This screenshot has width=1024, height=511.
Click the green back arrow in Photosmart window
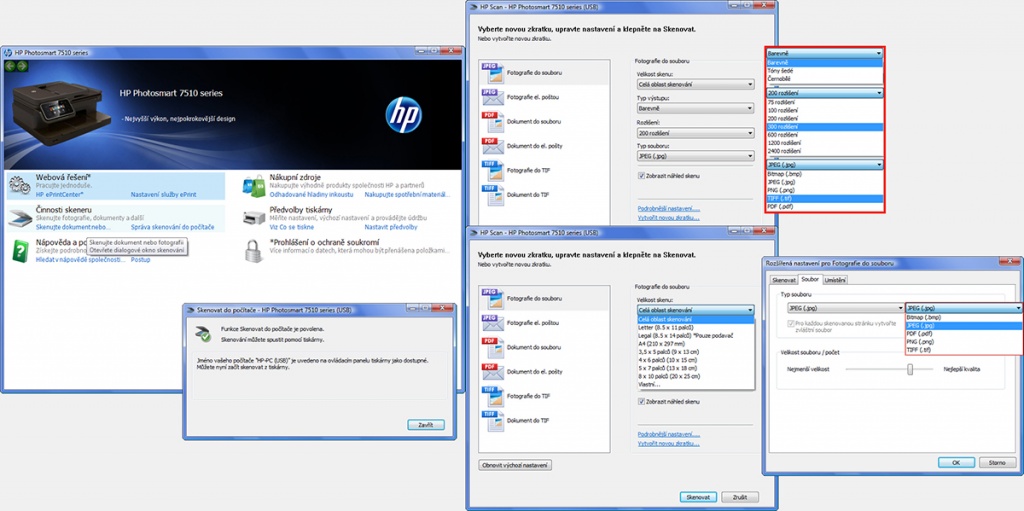tap(10, 65)
